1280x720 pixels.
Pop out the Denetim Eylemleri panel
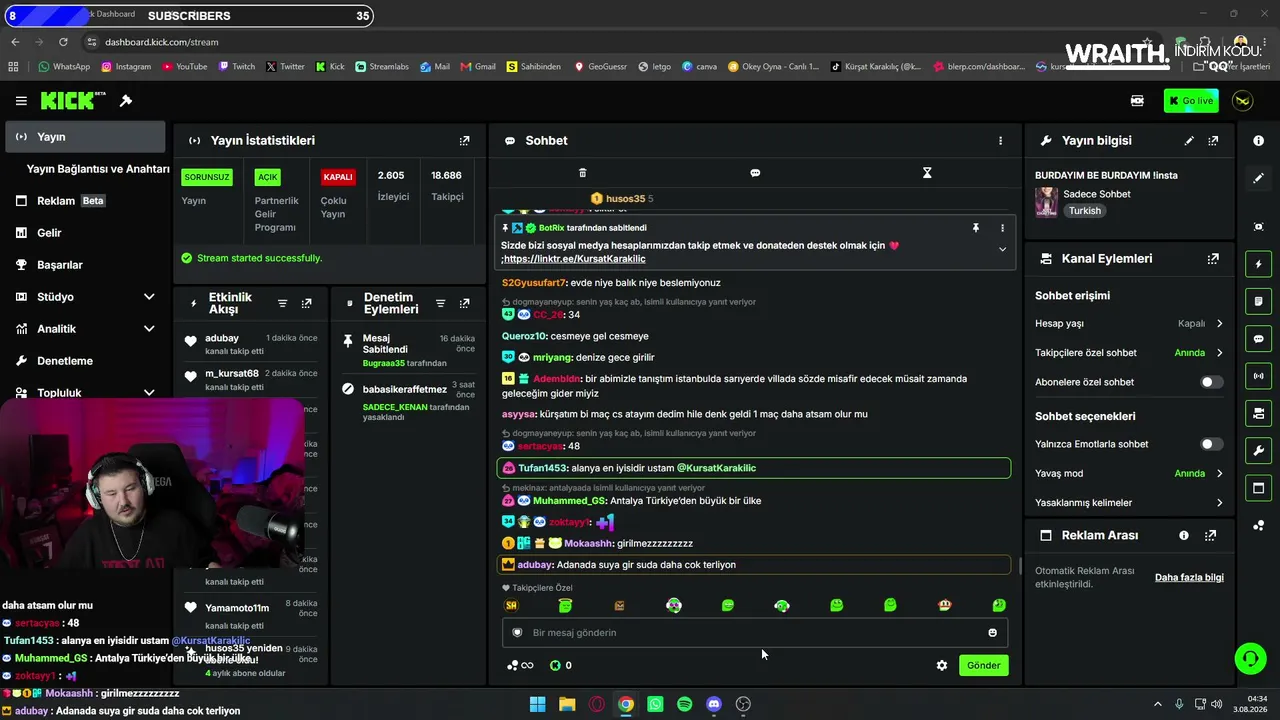pyautogui.click(x=464, y=303)
